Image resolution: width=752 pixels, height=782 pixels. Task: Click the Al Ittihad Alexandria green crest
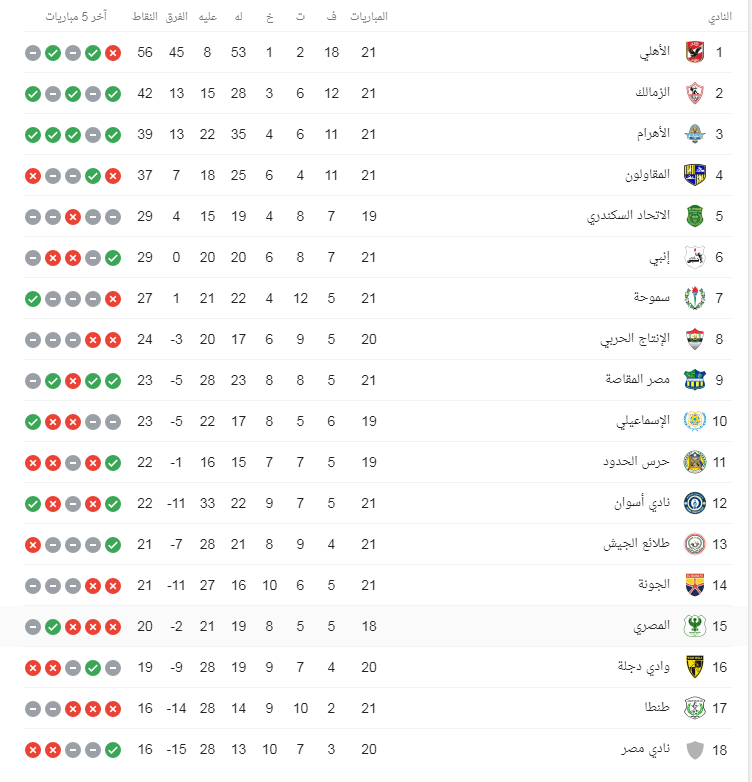(x=695, y=216)
